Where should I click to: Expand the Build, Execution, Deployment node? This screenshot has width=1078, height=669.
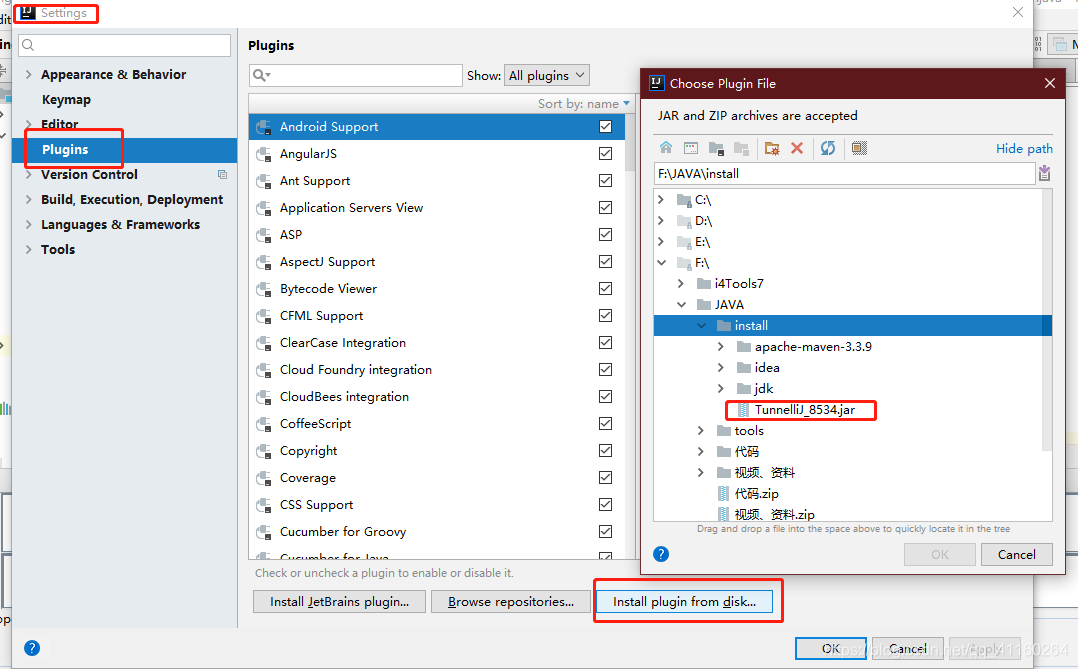(x=28, y=199)
